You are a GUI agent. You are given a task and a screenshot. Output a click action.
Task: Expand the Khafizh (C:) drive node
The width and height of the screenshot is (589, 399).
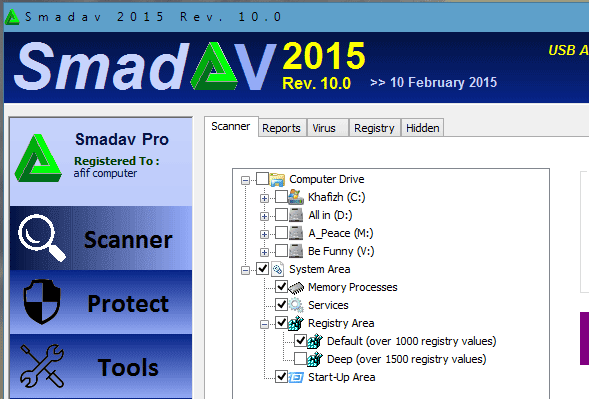tap(264, 198)
